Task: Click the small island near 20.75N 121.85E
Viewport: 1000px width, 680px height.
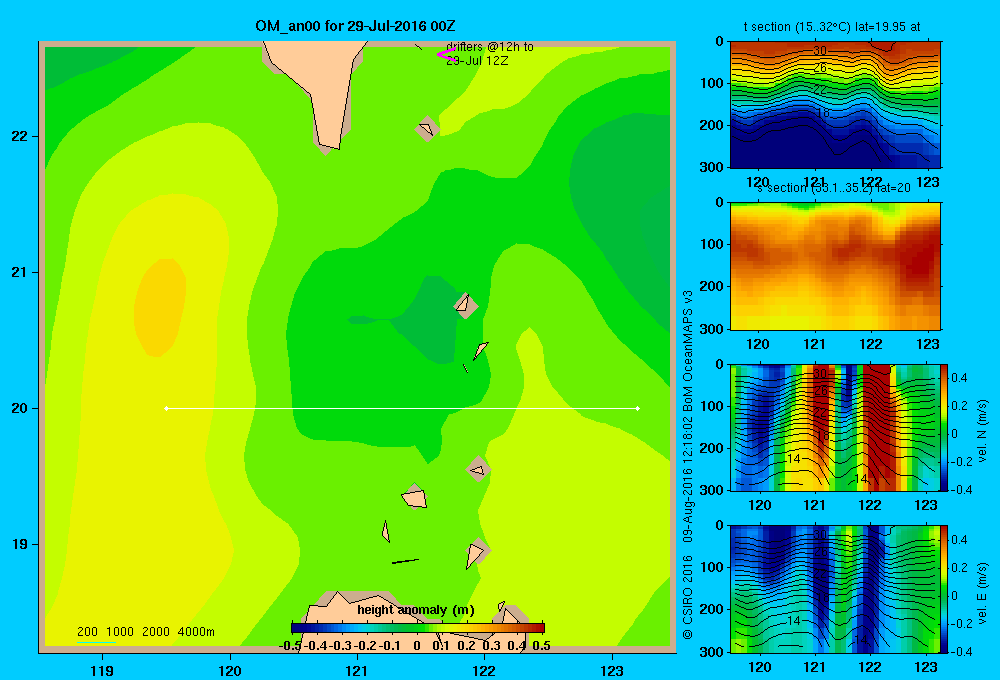Action: [466, 305]
